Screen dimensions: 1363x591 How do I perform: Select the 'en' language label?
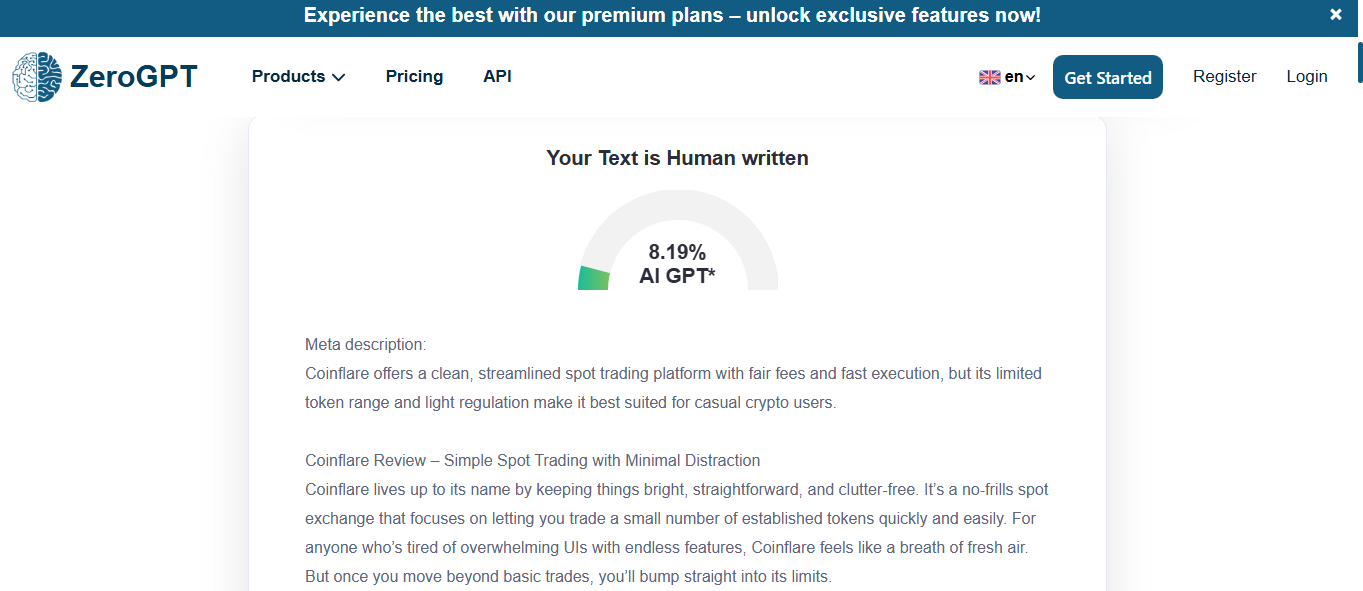click(1013, 77)
